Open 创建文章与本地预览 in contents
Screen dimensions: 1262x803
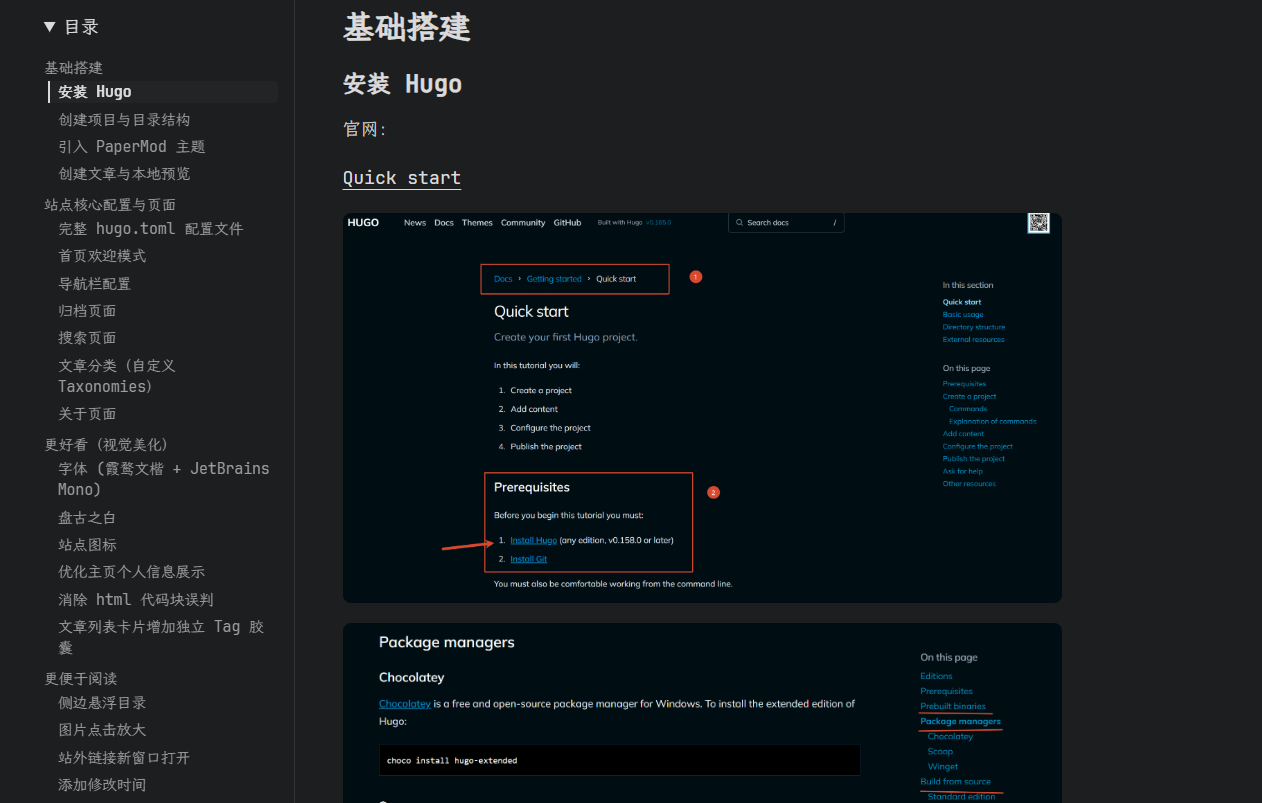tap(124, 174)
